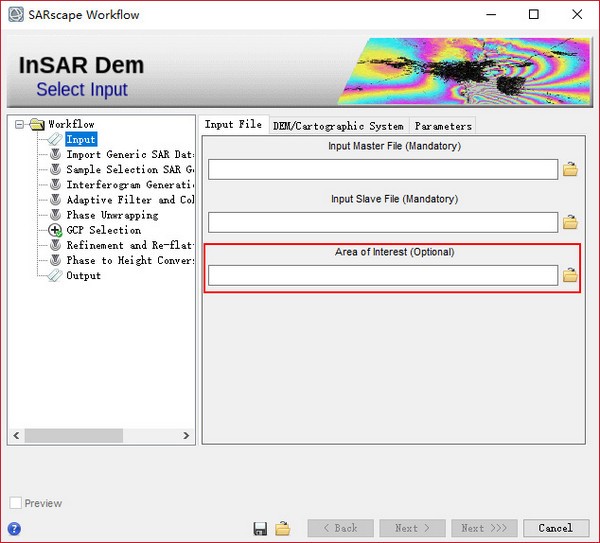Screen dimensions: 600x543
Task: Click the Input Master File text field
Action: [383, 169]
